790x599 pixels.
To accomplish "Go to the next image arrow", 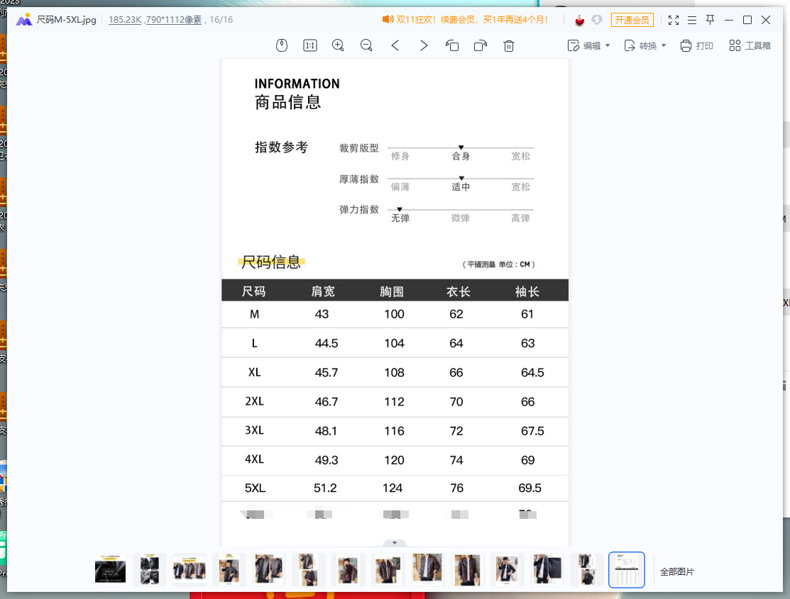I will [424, 46].
